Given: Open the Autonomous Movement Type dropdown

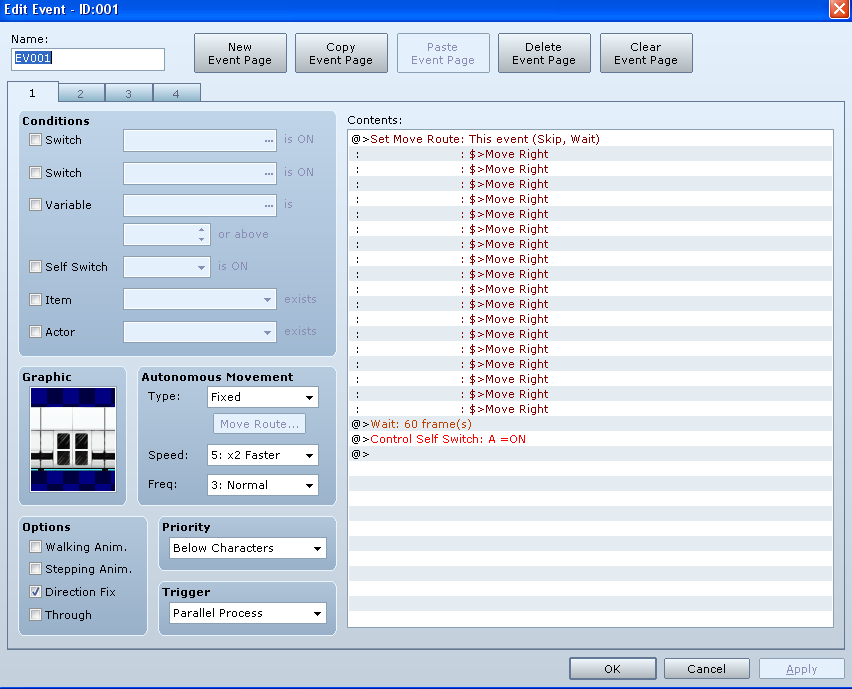Looking at the screenshot, I should (x=263, y=397).
